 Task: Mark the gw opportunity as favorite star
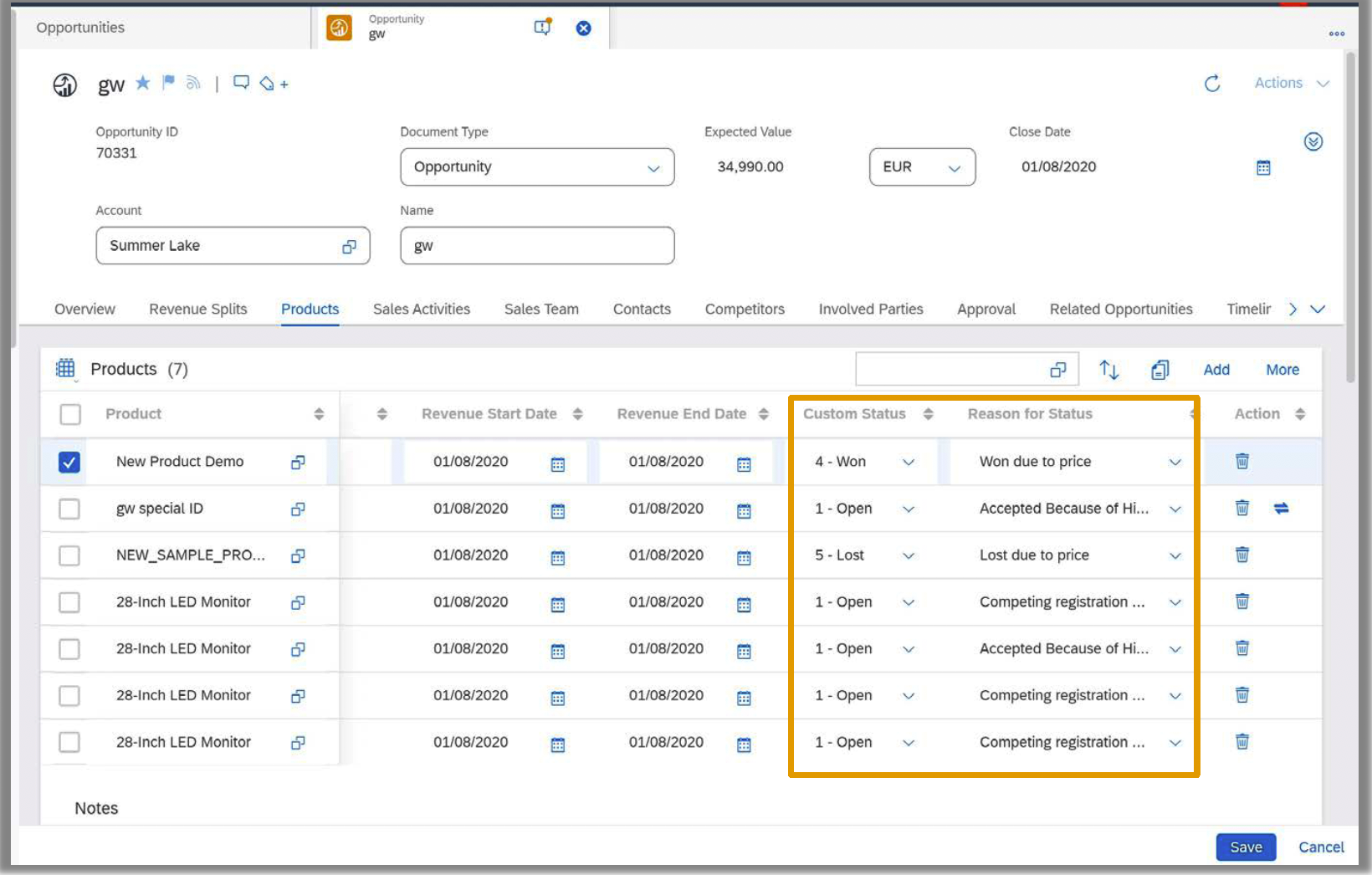[142, 83]
